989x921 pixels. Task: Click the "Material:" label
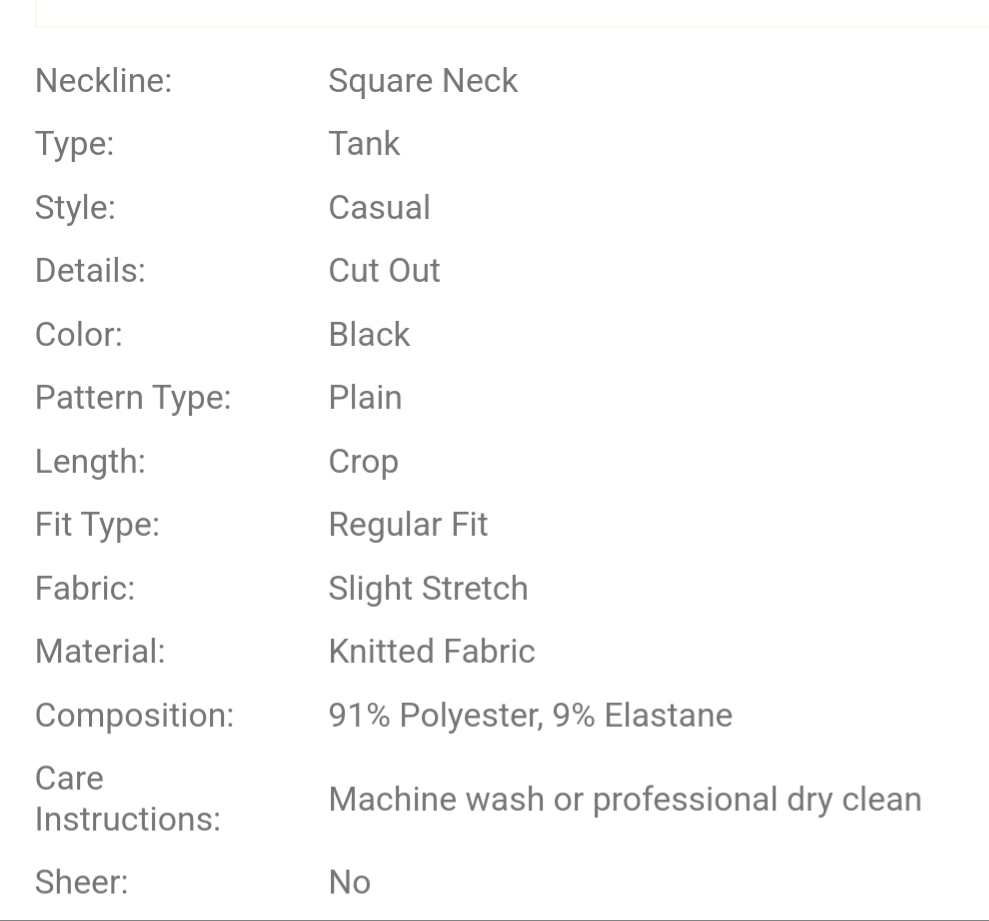[x=100, y=652]
